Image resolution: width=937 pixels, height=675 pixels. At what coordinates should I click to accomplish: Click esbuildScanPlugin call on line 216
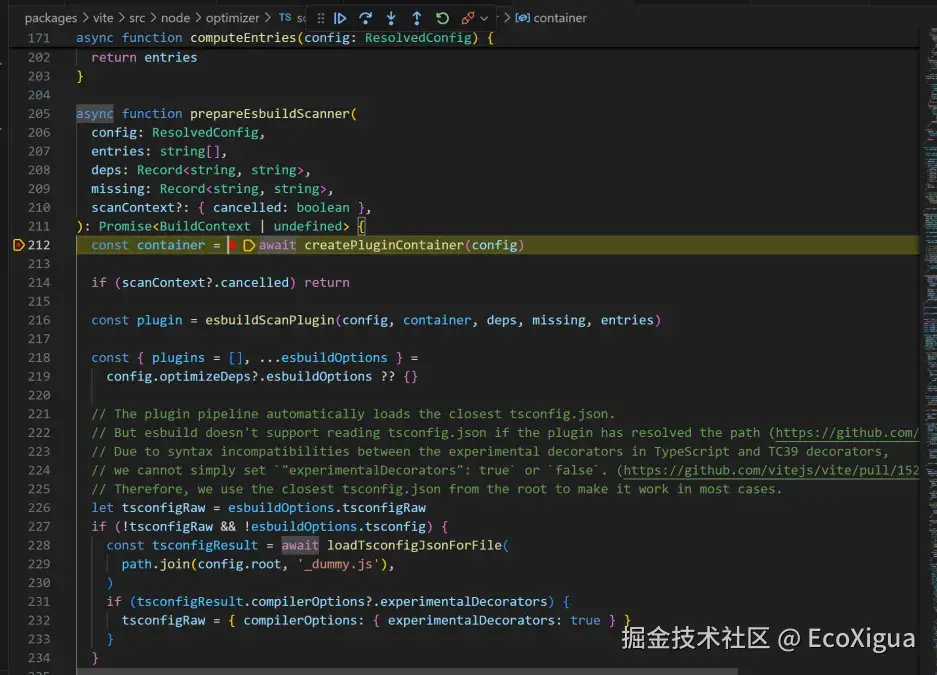pyautogui.click(x=270, y=320)
